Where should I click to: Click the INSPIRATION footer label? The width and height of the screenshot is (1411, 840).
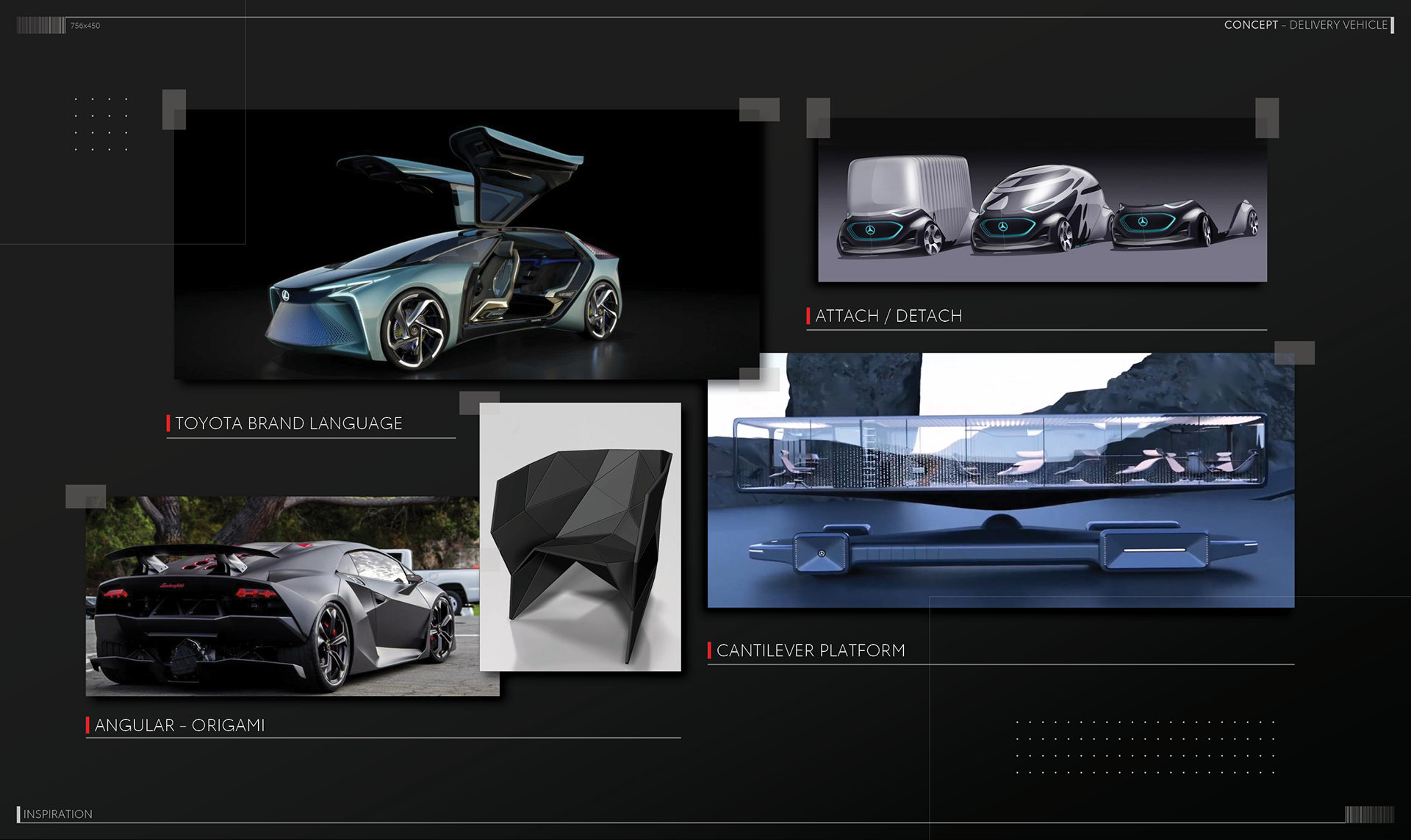58,814
